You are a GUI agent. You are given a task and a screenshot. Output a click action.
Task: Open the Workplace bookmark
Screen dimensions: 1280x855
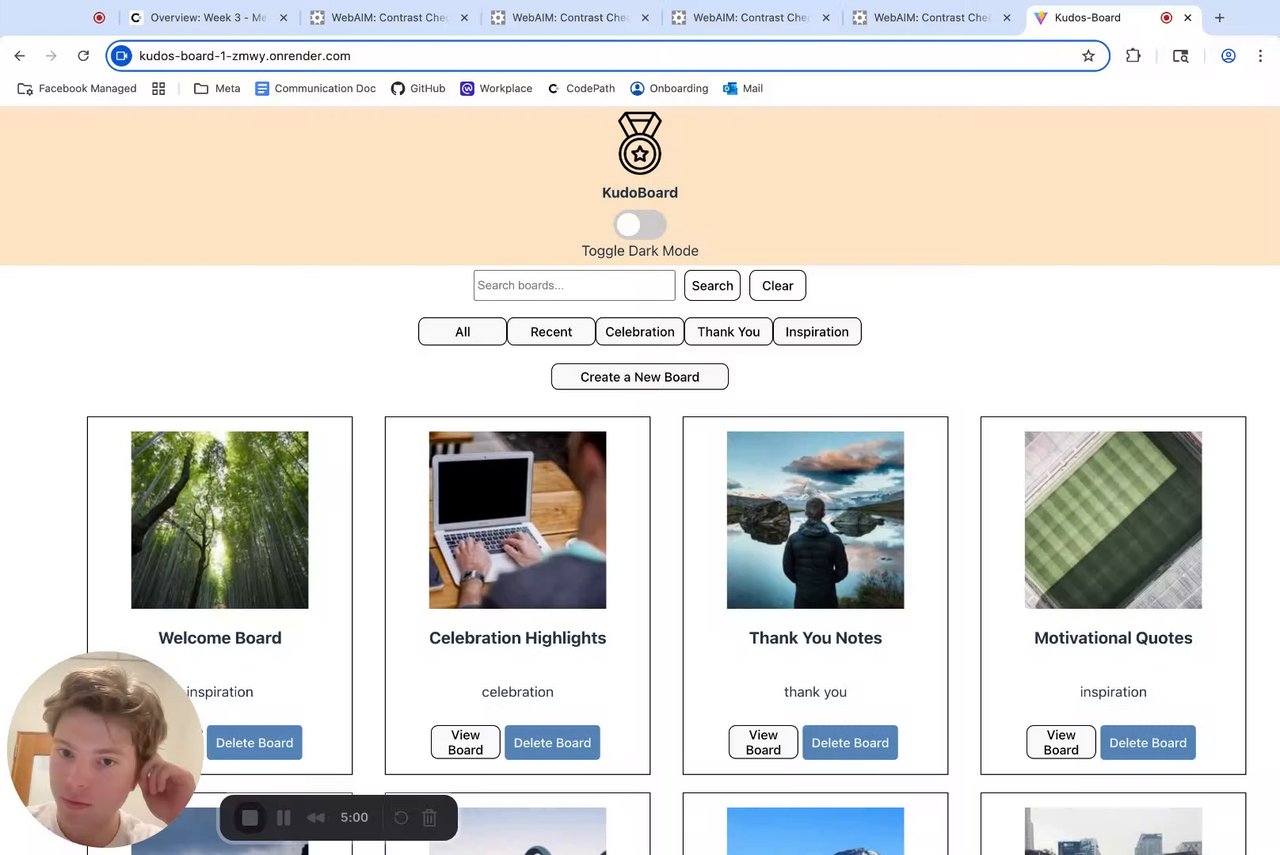coord(496,88)
